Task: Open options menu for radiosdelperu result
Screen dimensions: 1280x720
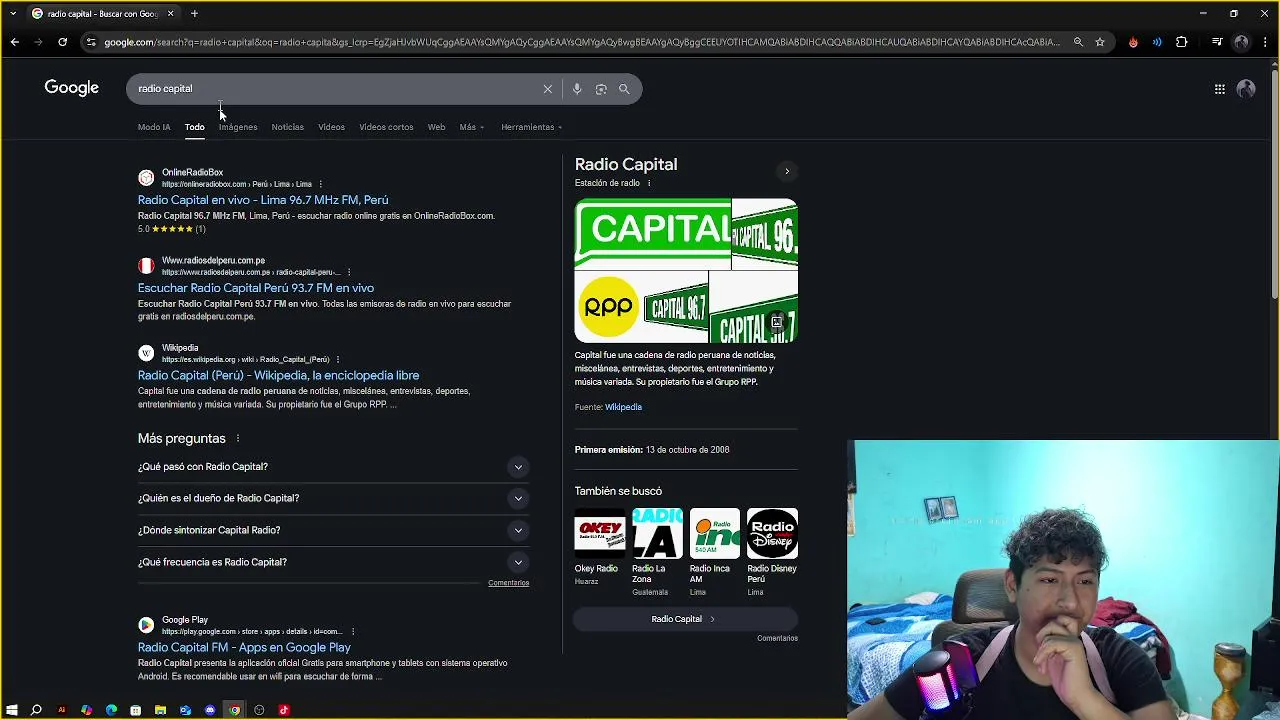Action: point(348,272)
